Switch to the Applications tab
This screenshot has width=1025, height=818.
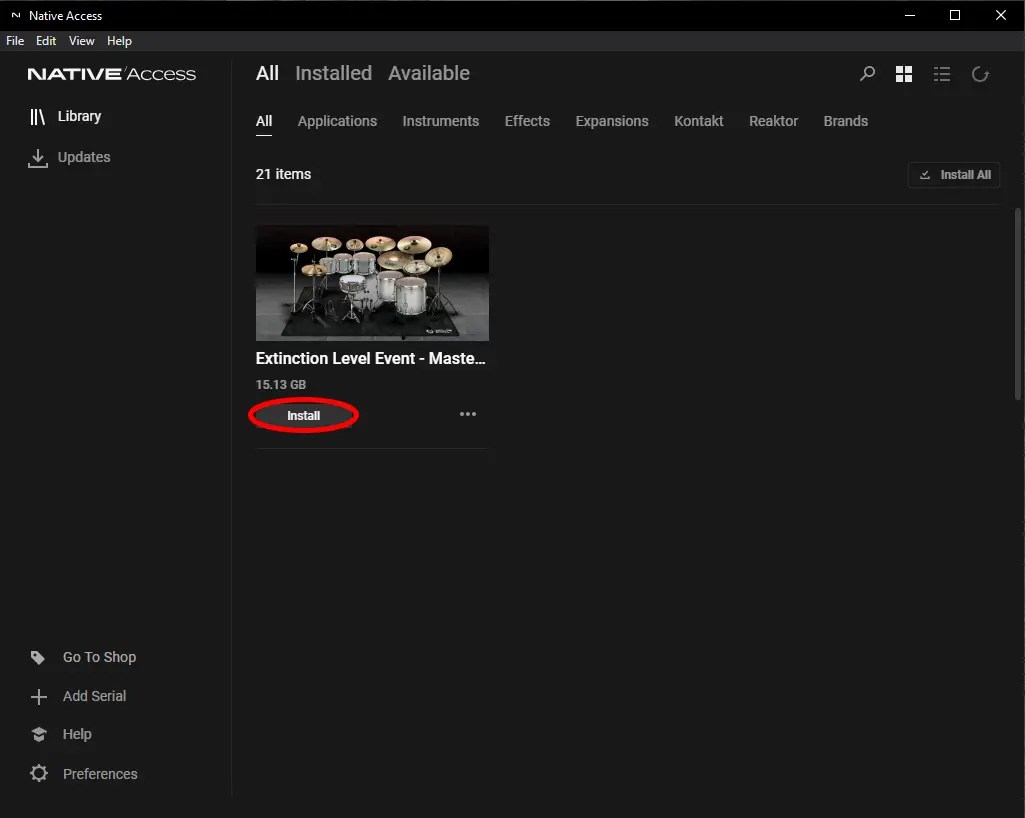[337, 121]
